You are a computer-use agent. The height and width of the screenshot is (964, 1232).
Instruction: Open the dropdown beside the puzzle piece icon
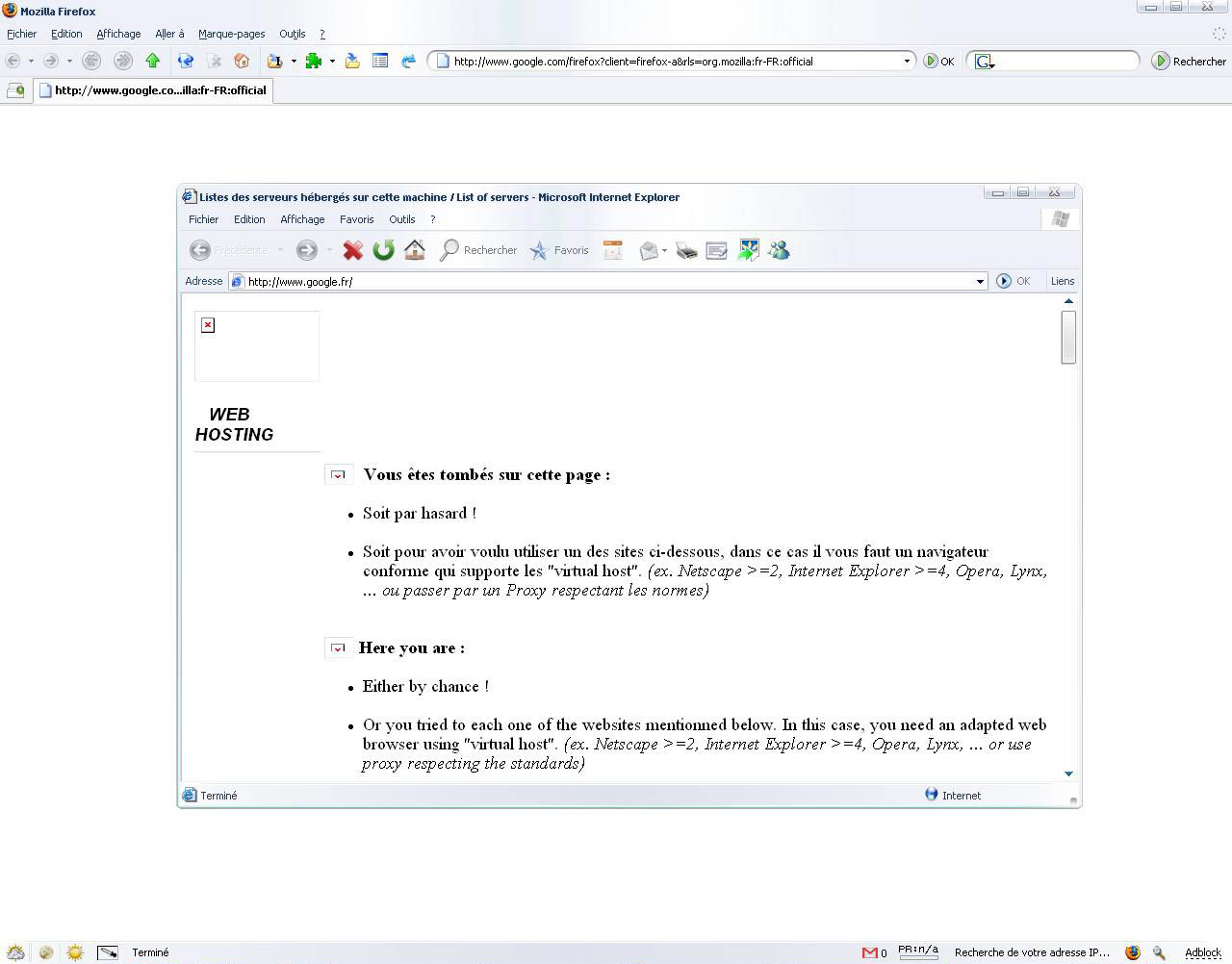[x=332, y=61]
